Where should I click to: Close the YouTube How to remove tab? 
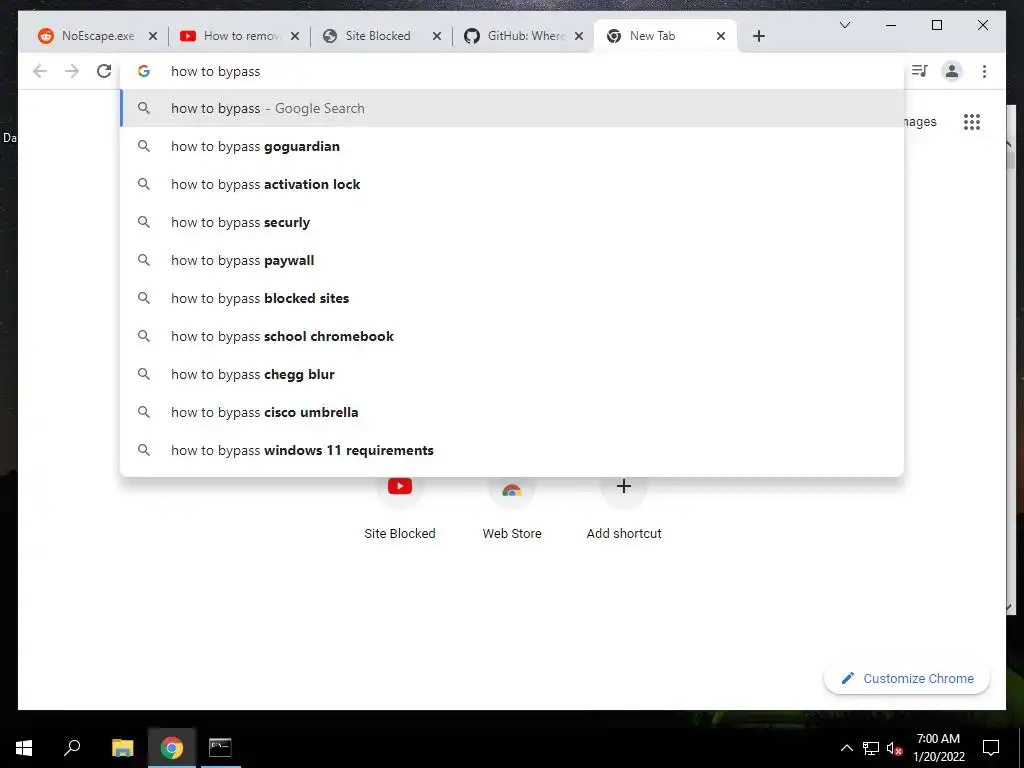point(295,36)
